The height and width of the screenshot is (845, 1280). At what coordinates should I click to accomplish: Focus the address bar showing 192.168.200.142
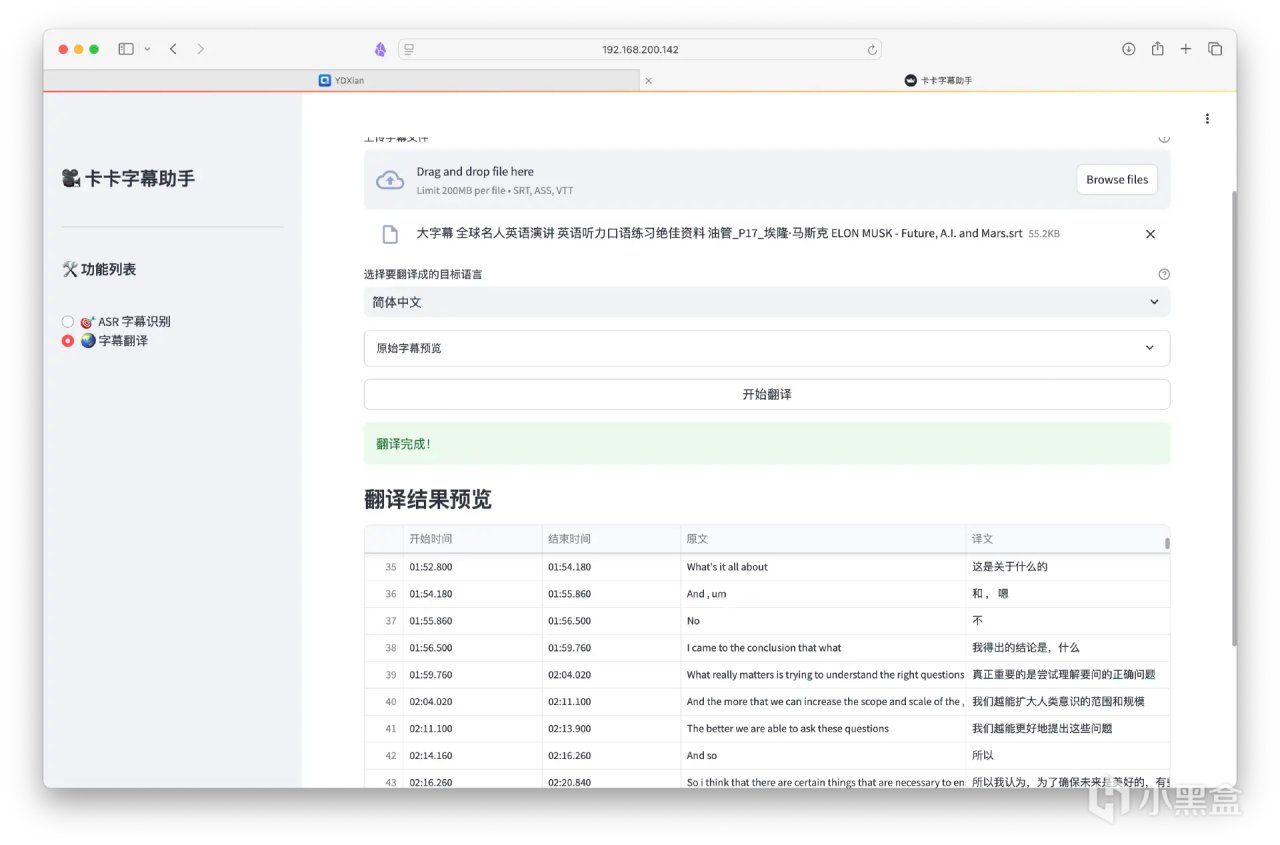(640, 49)
